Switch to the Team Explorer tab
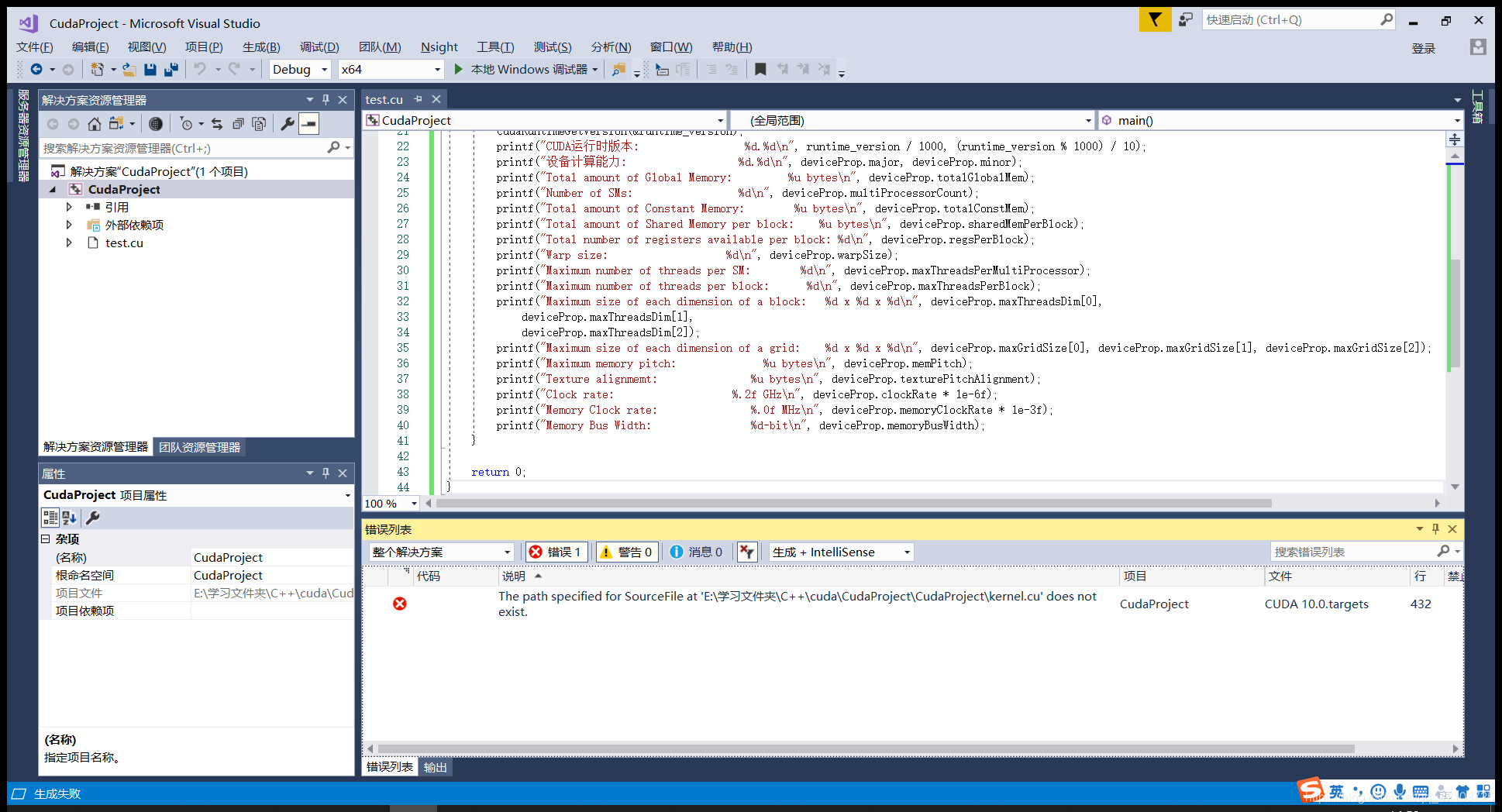1502x812 pixels. coord(200,447)
